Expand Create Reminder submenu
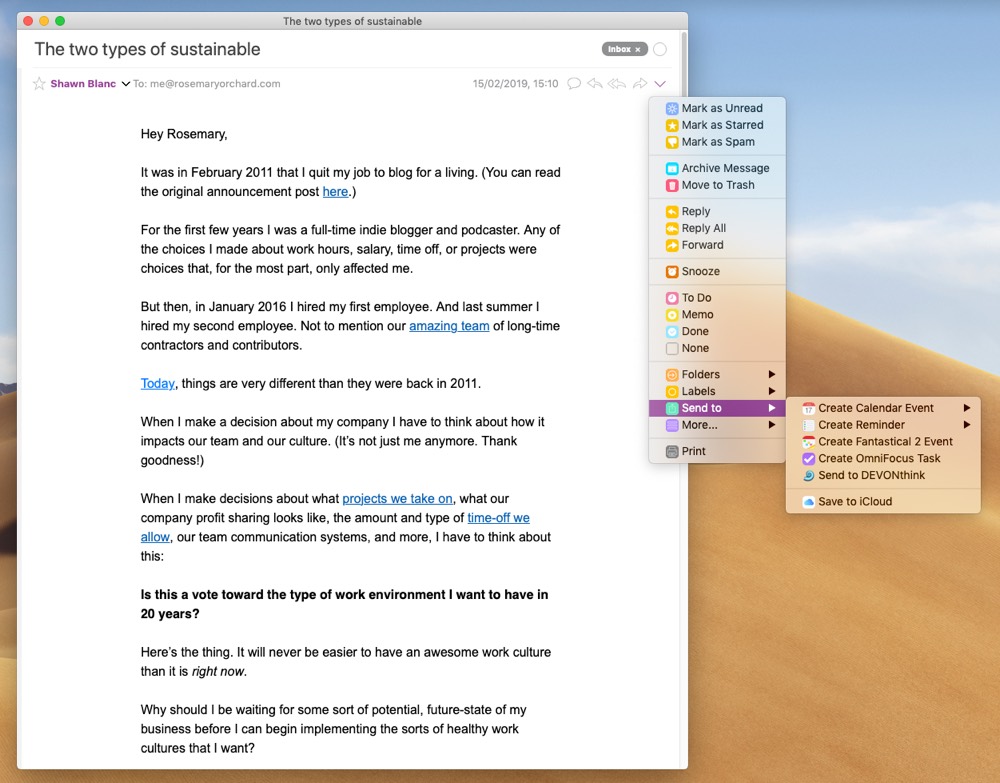1000x783 pixels. pos(883,425)
